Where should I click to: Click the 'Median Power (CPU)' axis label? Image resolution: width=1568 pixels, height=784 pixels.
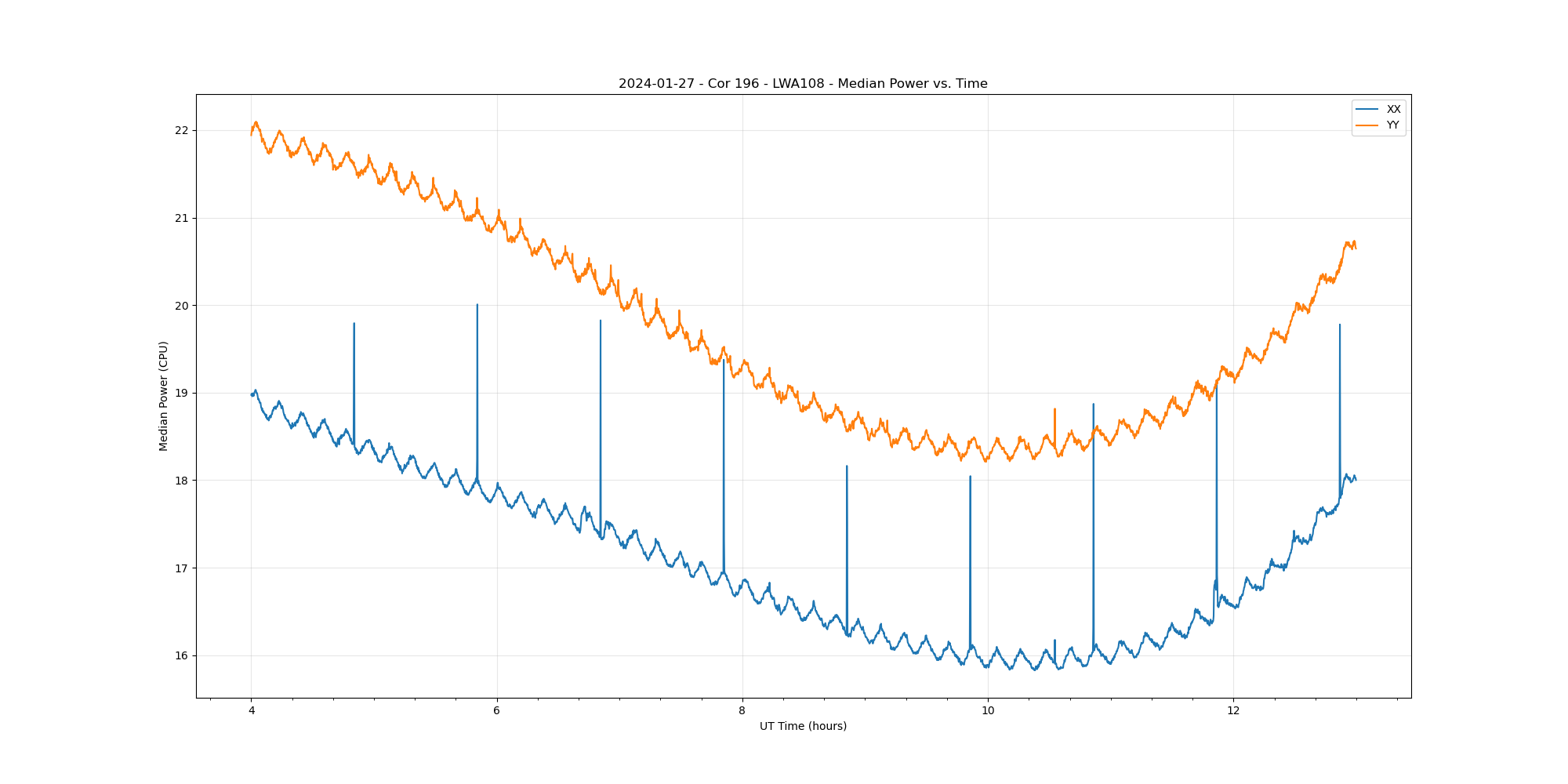(164, 396)
